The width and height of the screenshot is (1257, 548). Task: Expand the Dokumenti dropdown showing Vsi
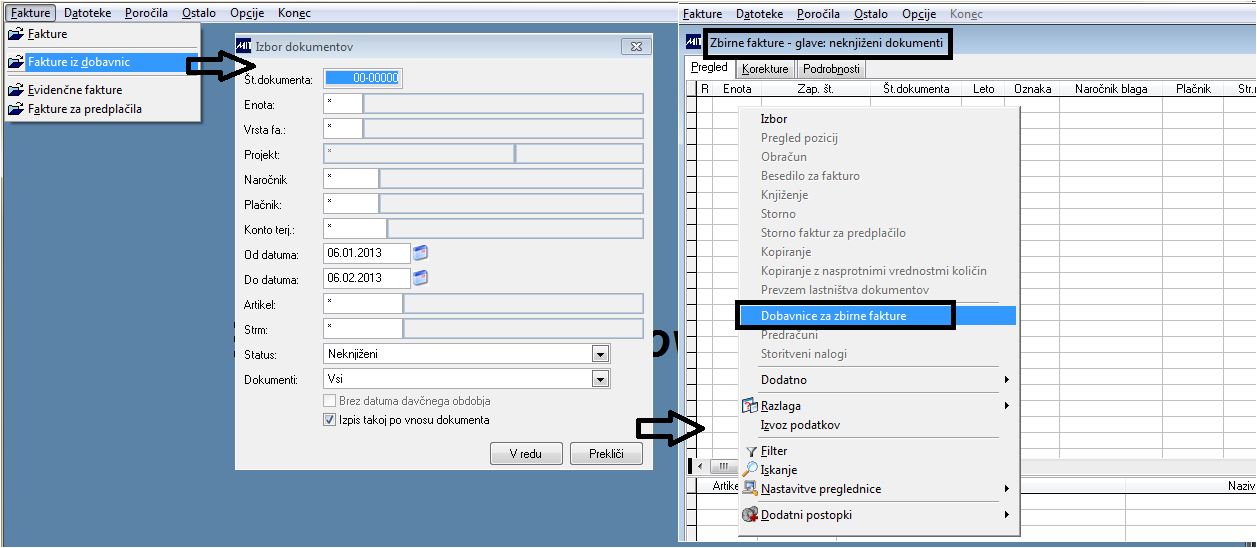tap(600, 379)
